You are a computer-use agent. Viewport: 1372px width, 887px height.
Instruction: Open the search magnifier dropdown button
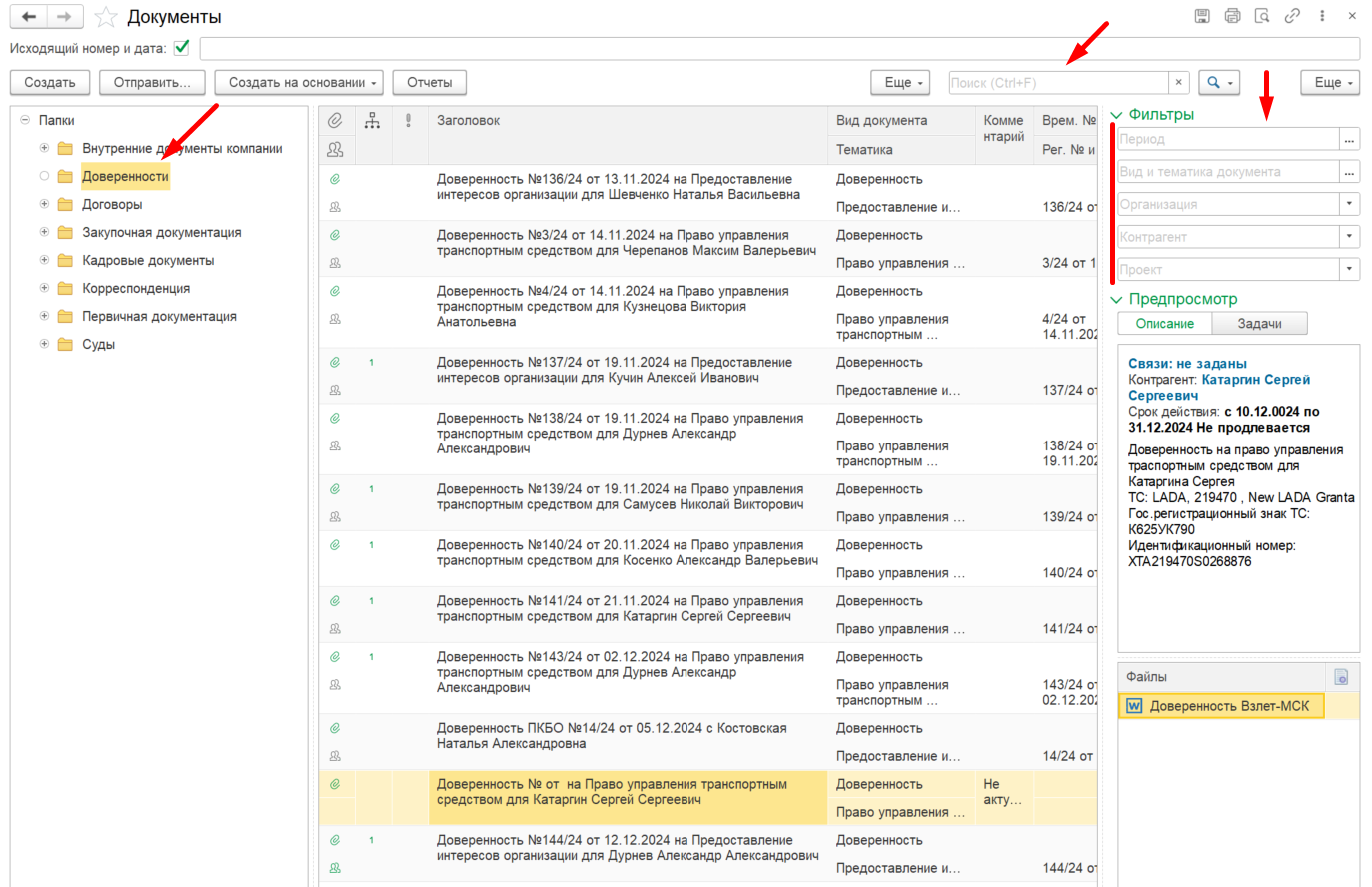click(x=1220, y=83)
